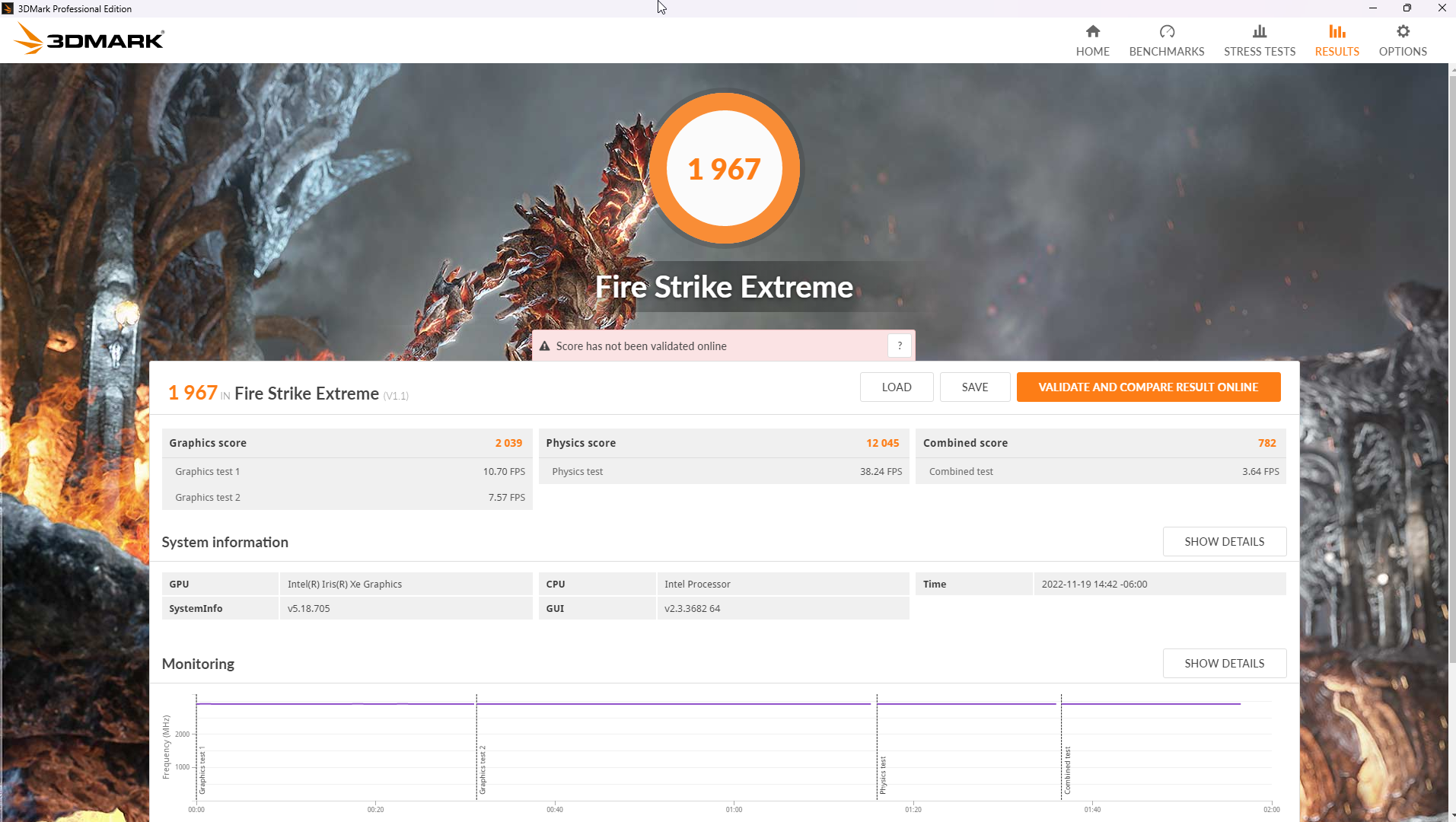Click the SystemInfo version v5.18.705
This screenshot has width=1456, height=822.
[x=308, y=608]
